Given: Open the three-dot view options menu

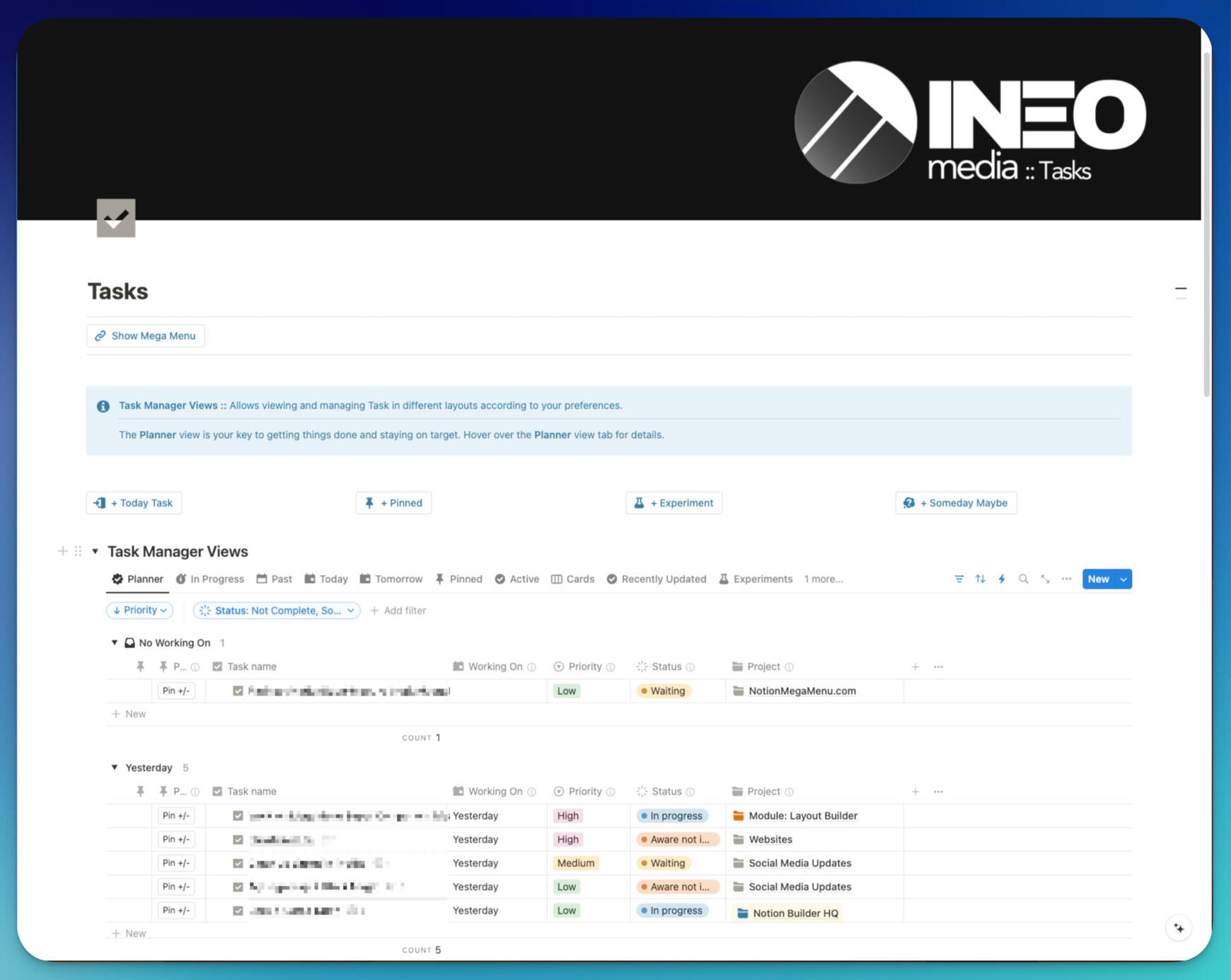Looking at the screenshot, I should [x=1066, y=579].
